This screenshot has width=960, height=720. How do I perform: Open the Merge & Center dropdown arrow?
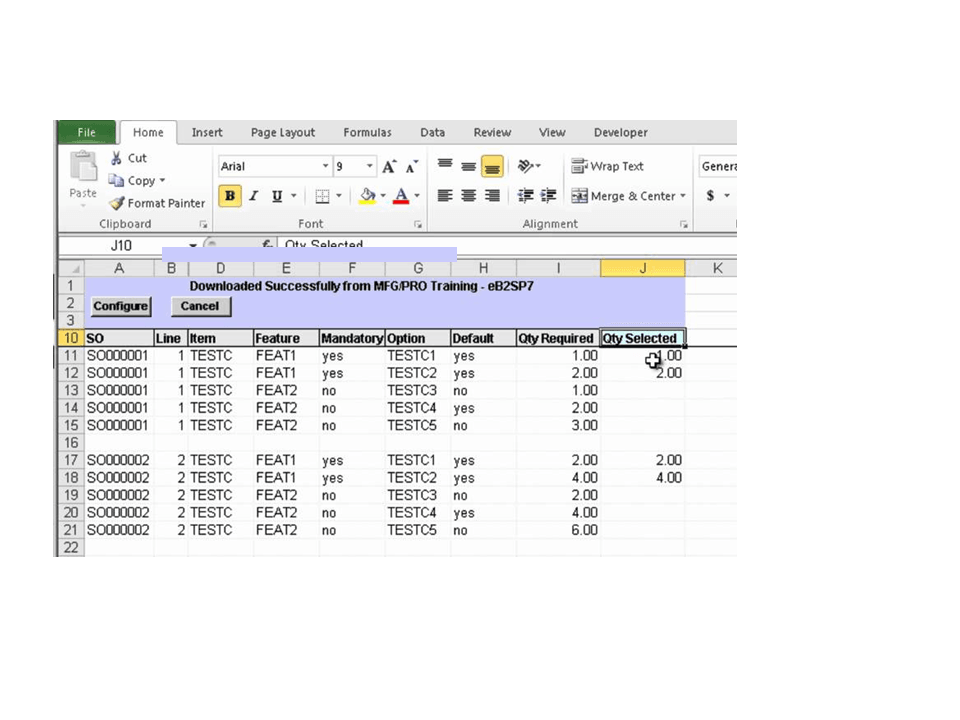[683, 196]
